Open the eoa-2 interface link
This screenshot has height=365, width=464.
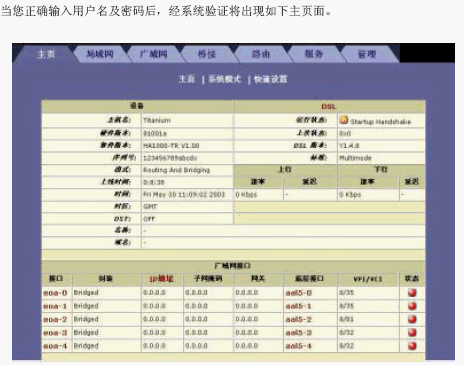(x=55, y=319)
